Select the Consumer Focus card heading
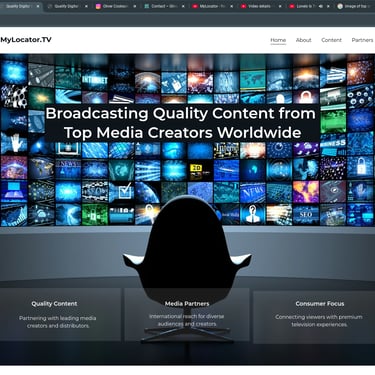Image resolution: width=375 pixels, height=375 pixels. [320, 304]
